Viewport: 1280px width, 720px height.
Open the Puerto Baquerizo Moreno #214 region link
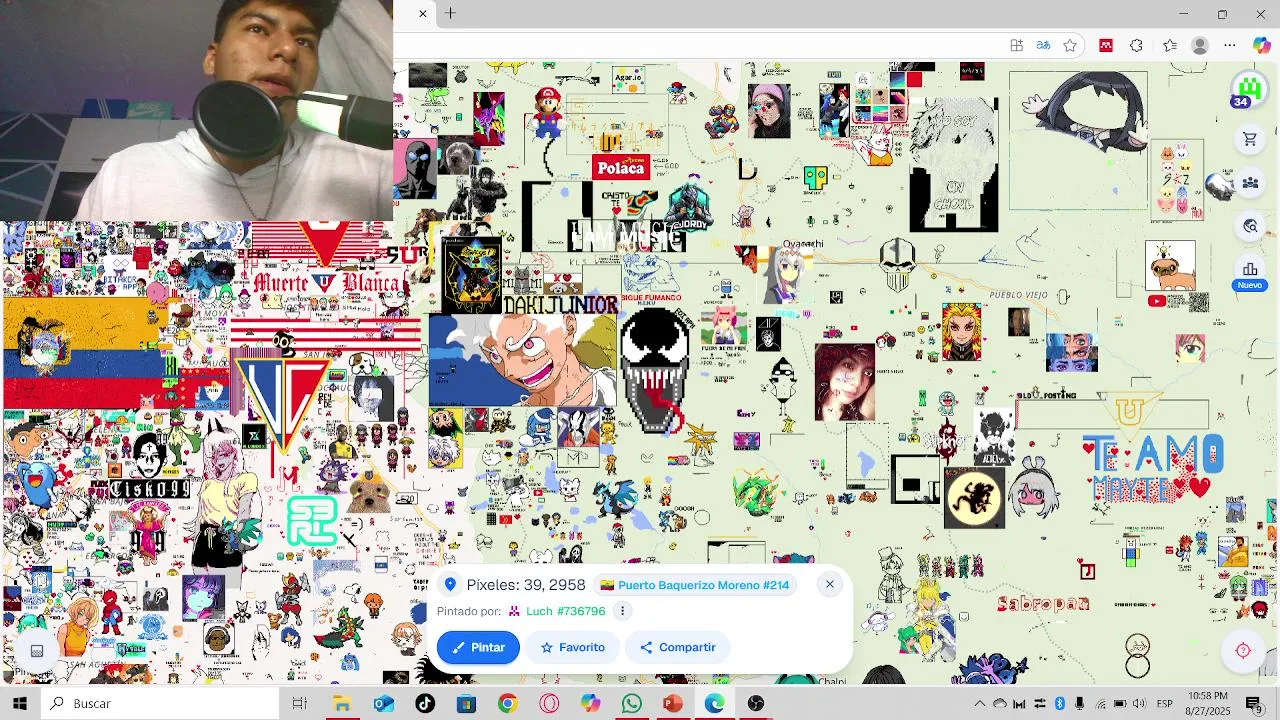pyautogui.click(x=695, y=585)
